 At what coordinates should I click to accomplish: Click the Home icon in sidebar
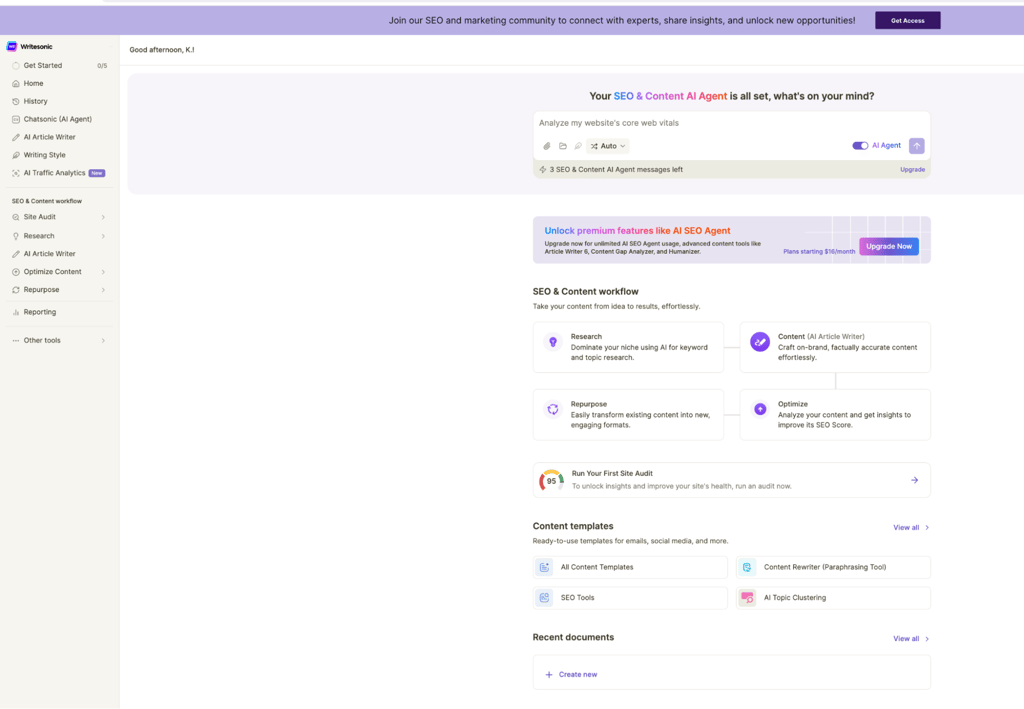point(16,84)
